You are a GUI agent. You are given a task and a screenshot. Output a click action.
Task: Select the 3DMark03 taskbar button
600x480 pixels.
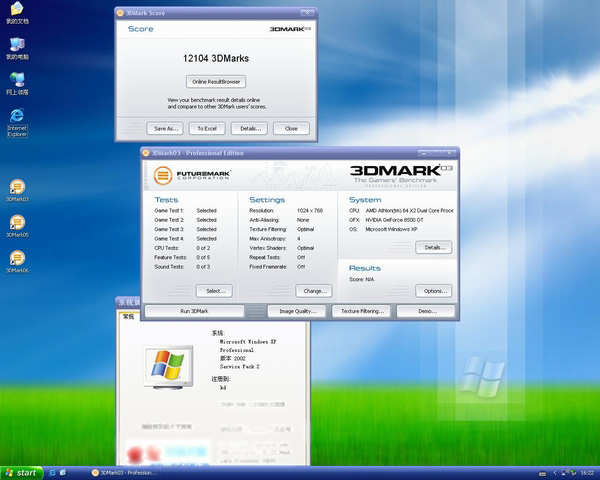pos(121,472)
